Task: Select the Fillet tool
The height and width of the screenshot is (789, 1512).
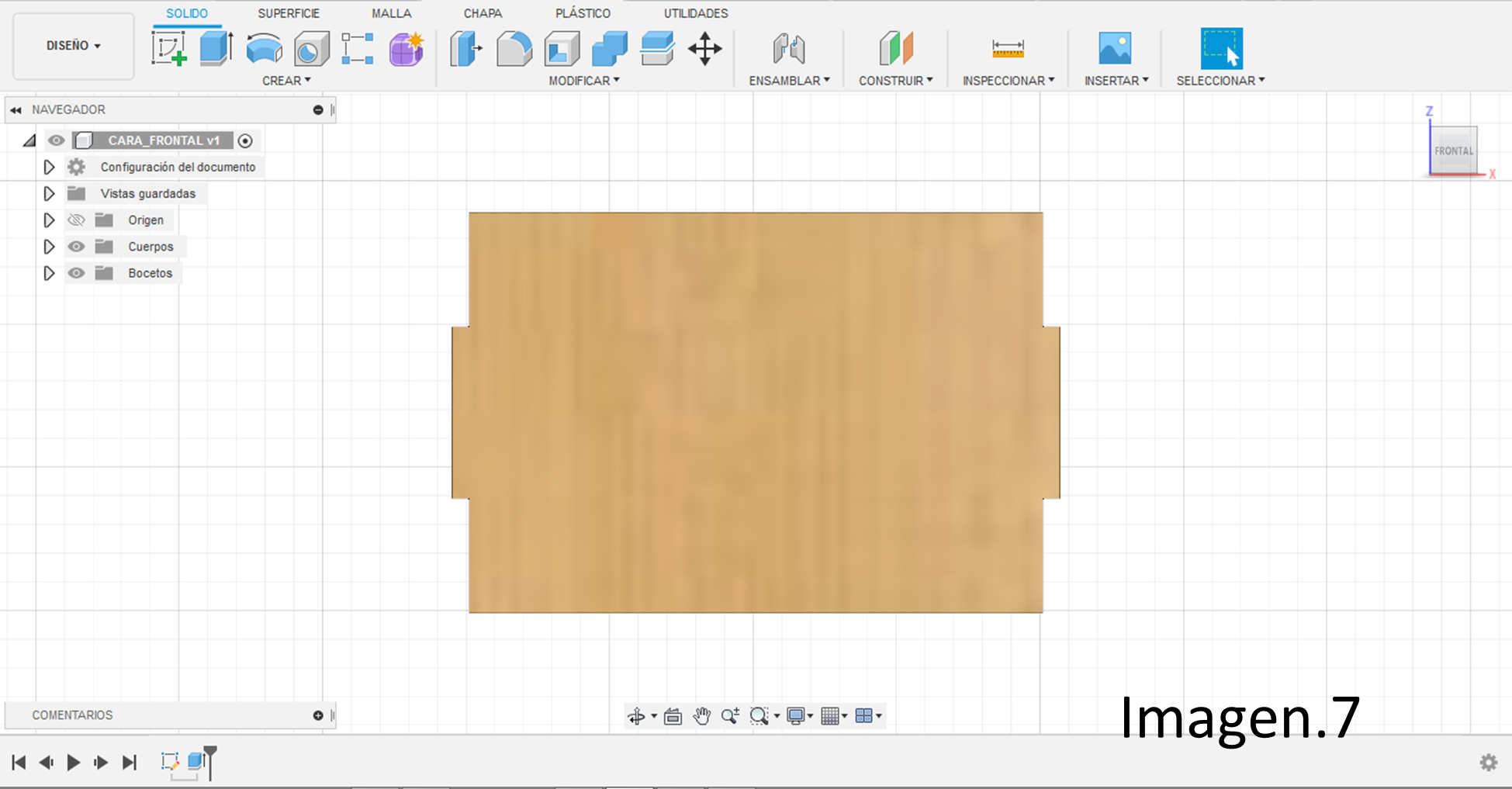Action: click(x=514, y=48)
